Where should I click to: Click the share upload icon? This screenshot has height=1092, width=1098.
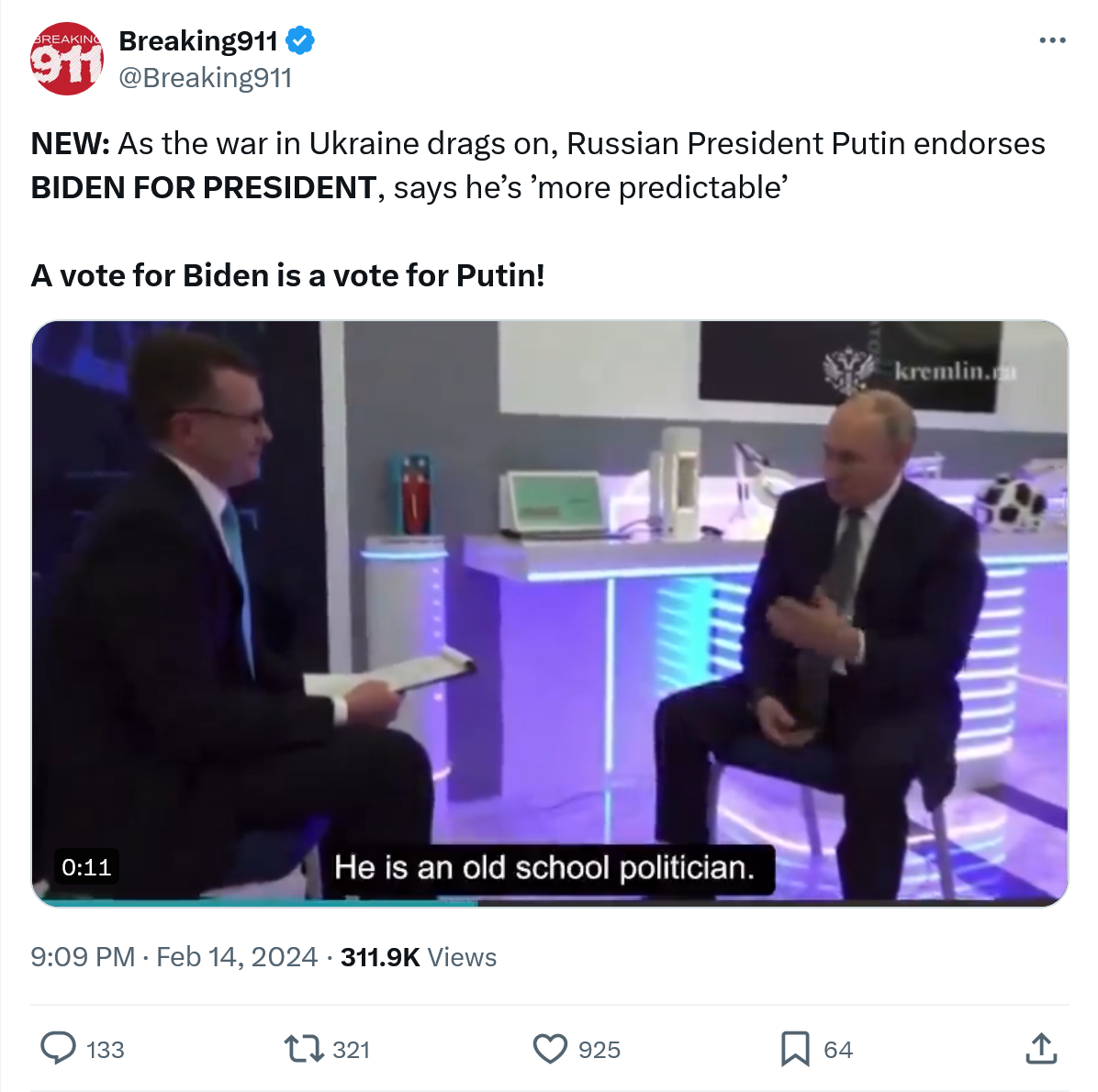point(1041,1048)
